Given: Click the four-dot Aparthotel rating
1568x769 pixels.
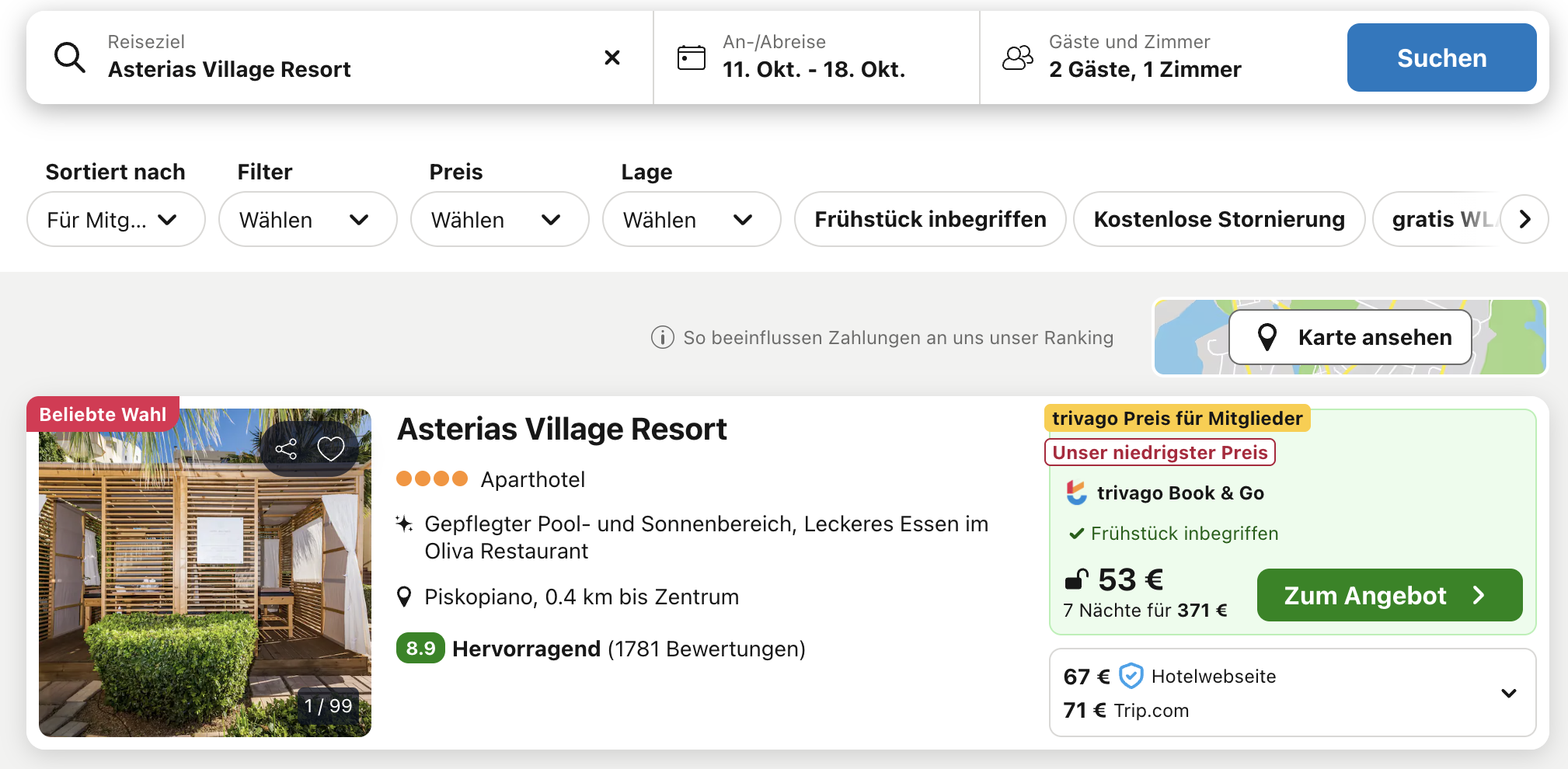Looking at the screenshot, I should pos(432,478).
